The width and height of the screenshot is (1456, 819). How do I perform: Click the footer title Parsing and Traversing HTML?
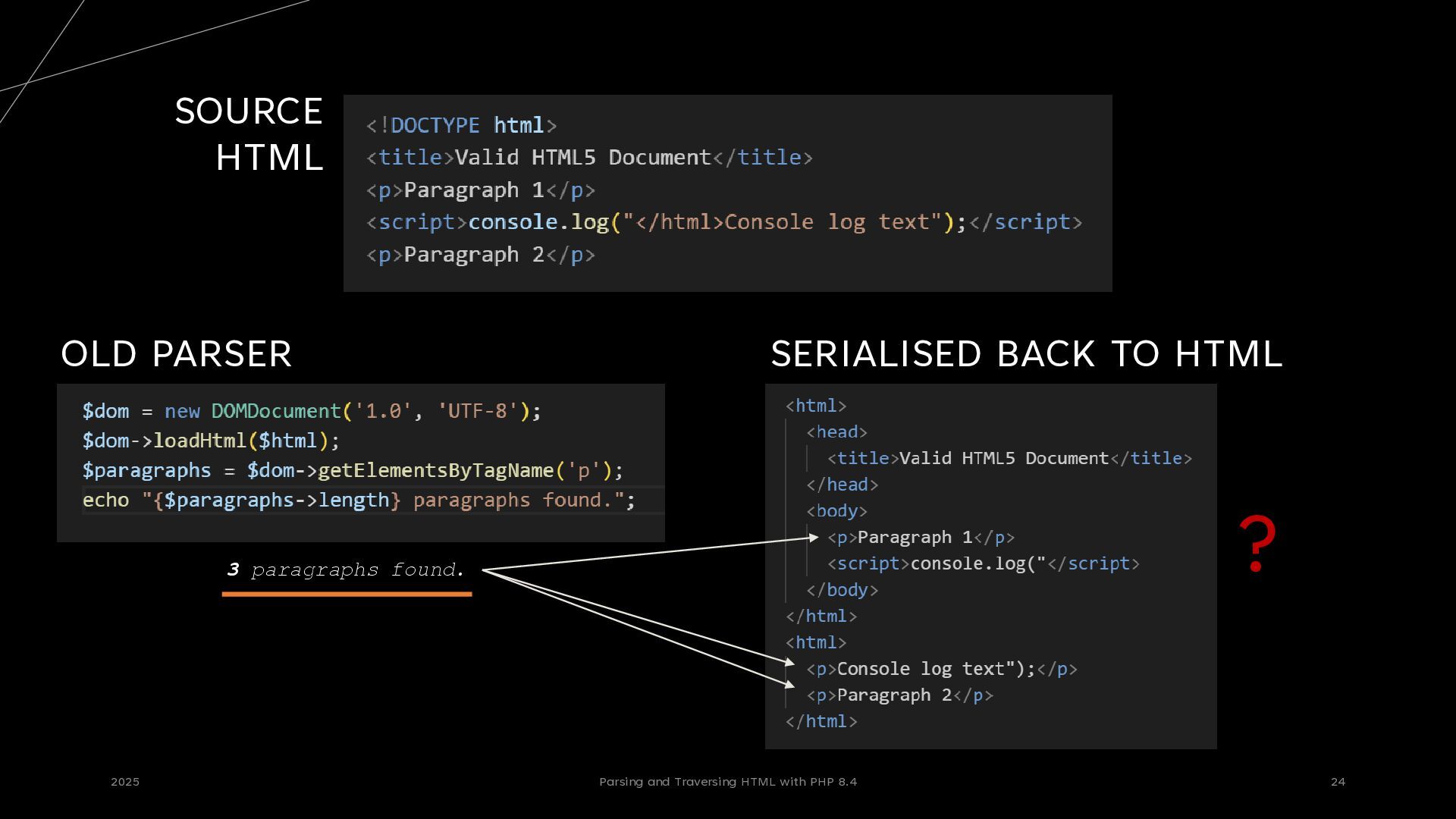[727, 782]
